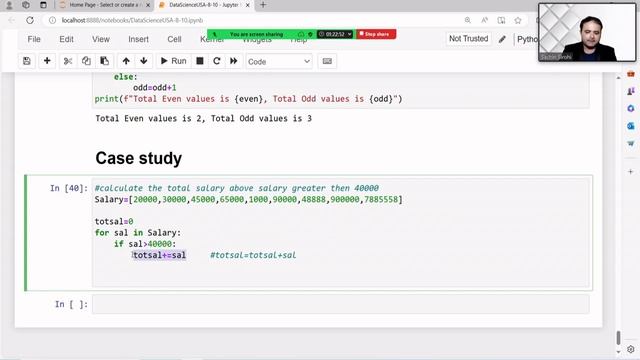Viewport: 640px width, 360px height.
Task: Move the selected cell down
Action: pyautogui.click(x=144, y=61)
